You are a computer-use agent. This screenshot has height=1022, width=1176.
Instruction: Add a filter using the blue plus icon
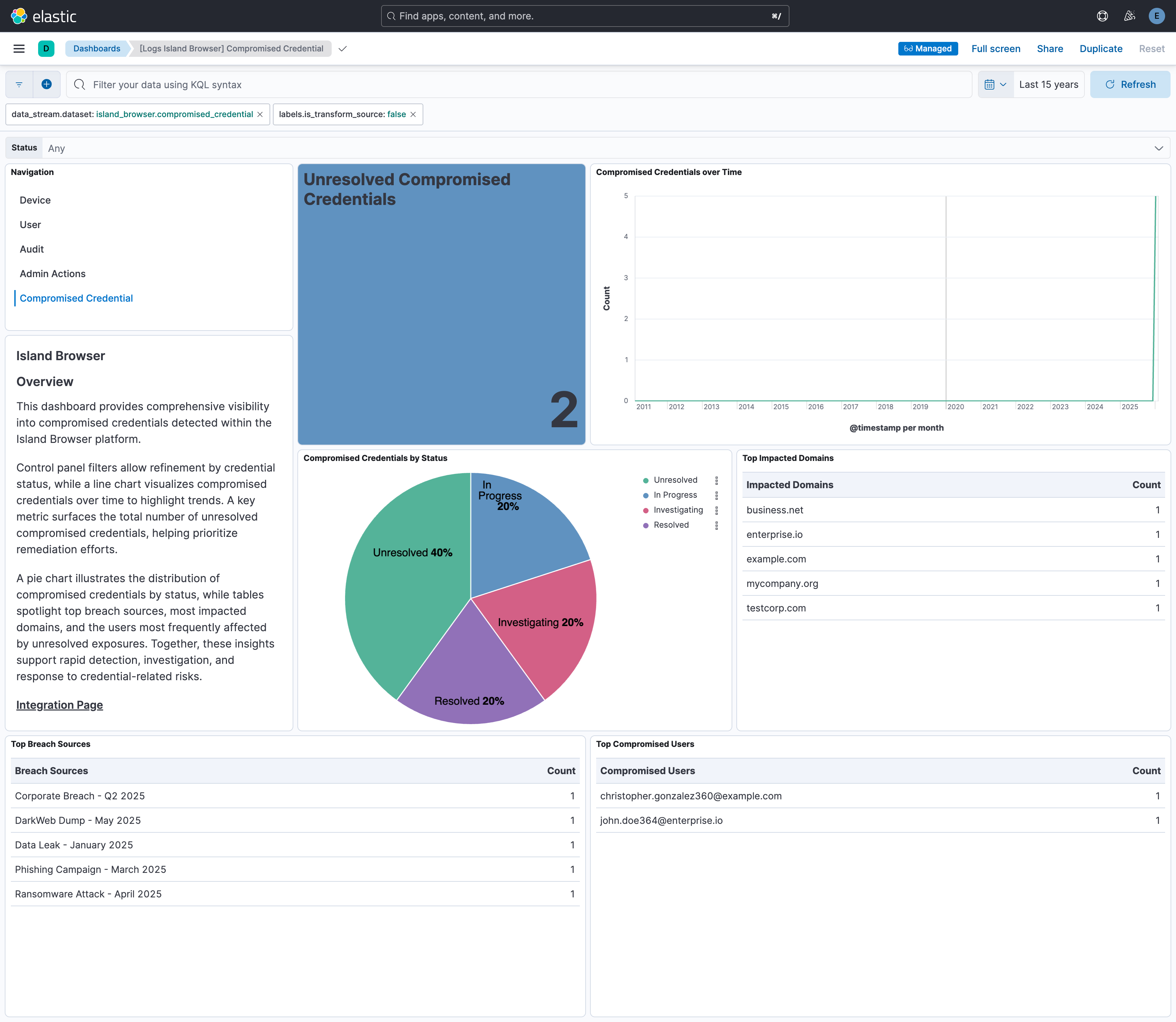point(47,84)
